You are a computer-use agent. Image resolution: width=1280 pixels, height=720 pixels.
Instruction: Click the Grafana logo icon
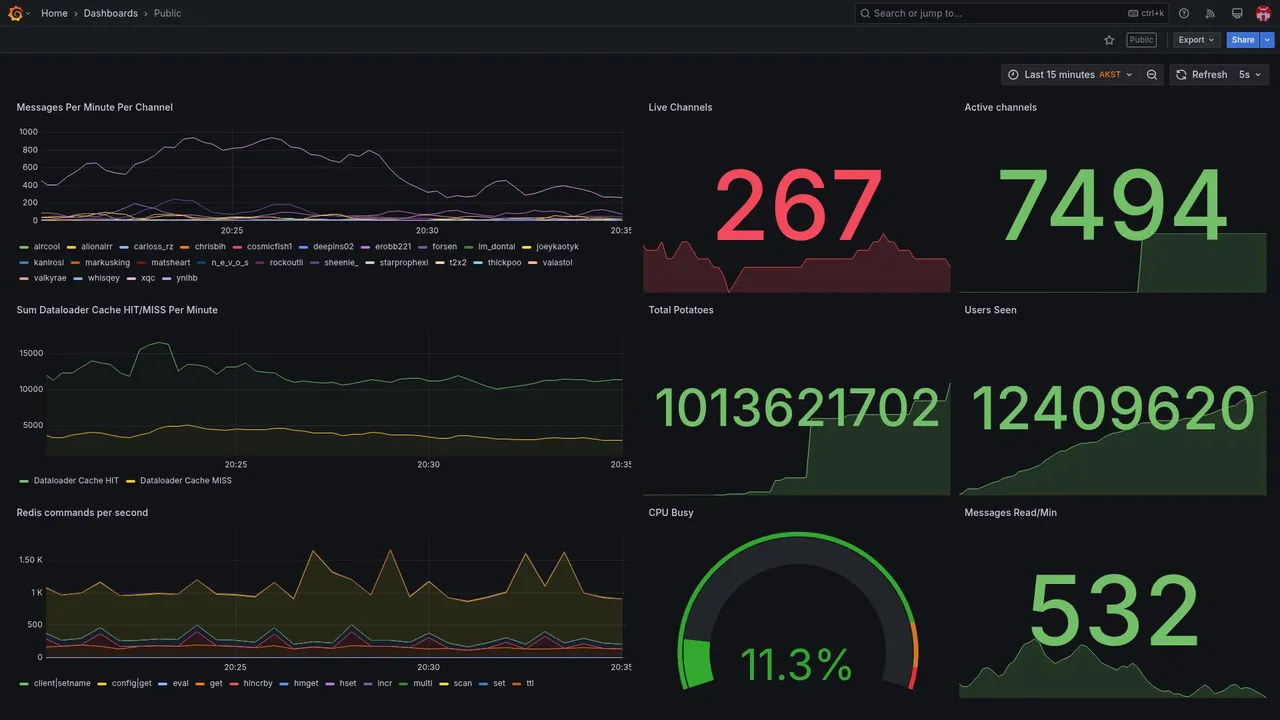[x=15, y=13]
